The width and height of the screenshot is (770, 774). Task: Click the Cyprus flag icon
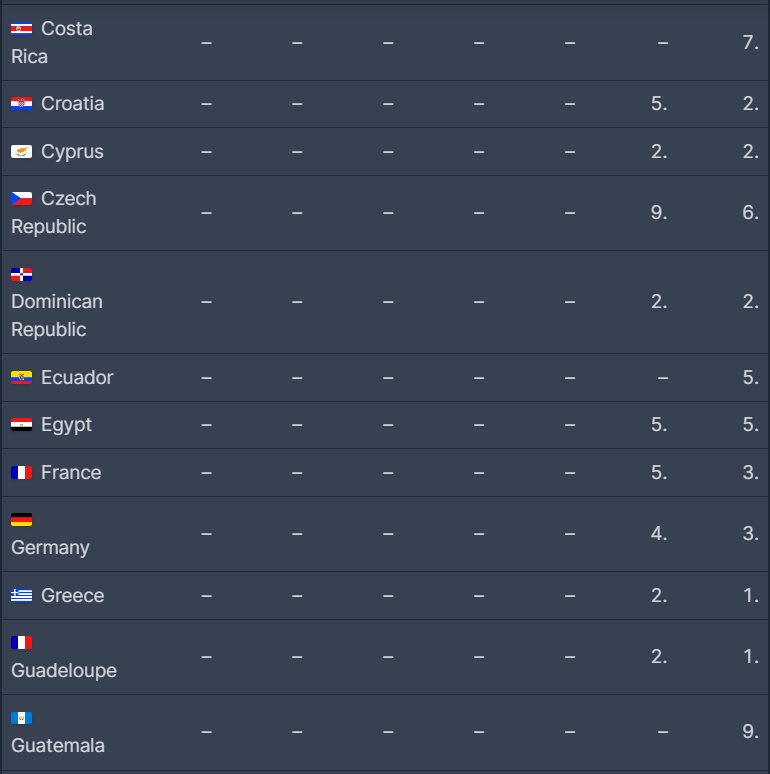(21, 152)
